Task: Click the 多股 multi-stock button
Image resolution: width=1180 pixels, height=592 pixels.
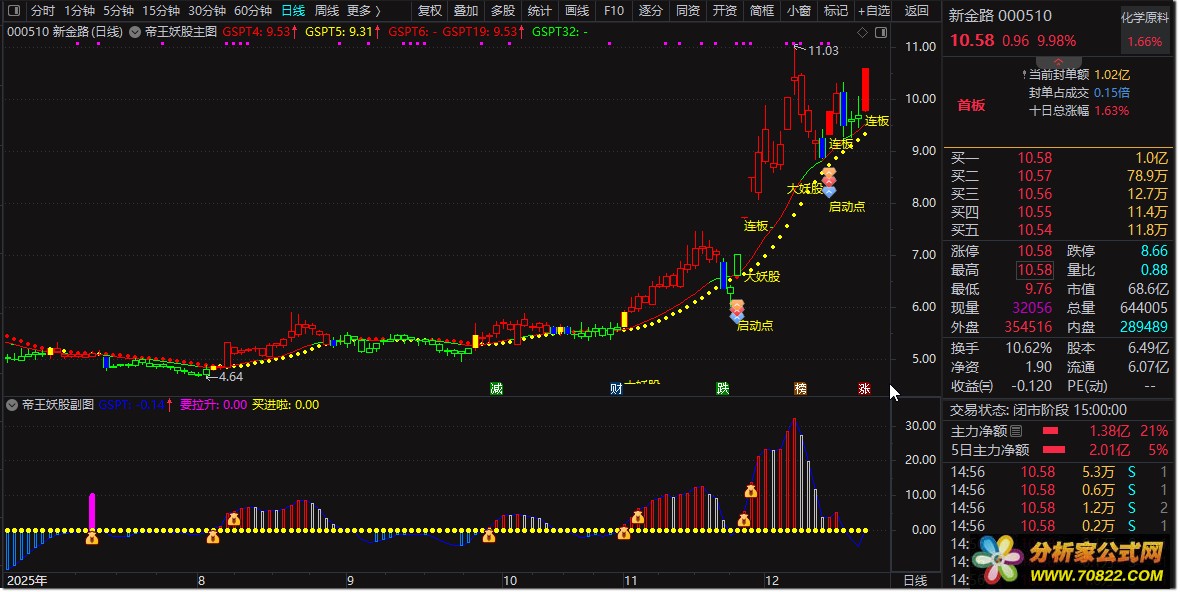Action: pyautogui.click(x=503, y=11)
